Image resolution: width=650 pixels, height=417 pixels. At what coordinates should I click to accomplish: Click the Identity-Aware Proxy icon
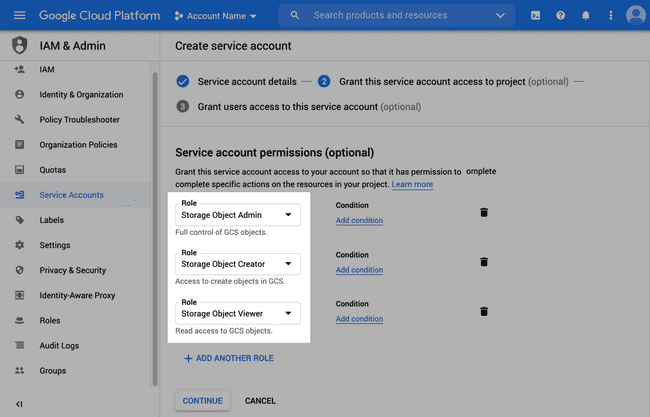click(x=19, y=295)
